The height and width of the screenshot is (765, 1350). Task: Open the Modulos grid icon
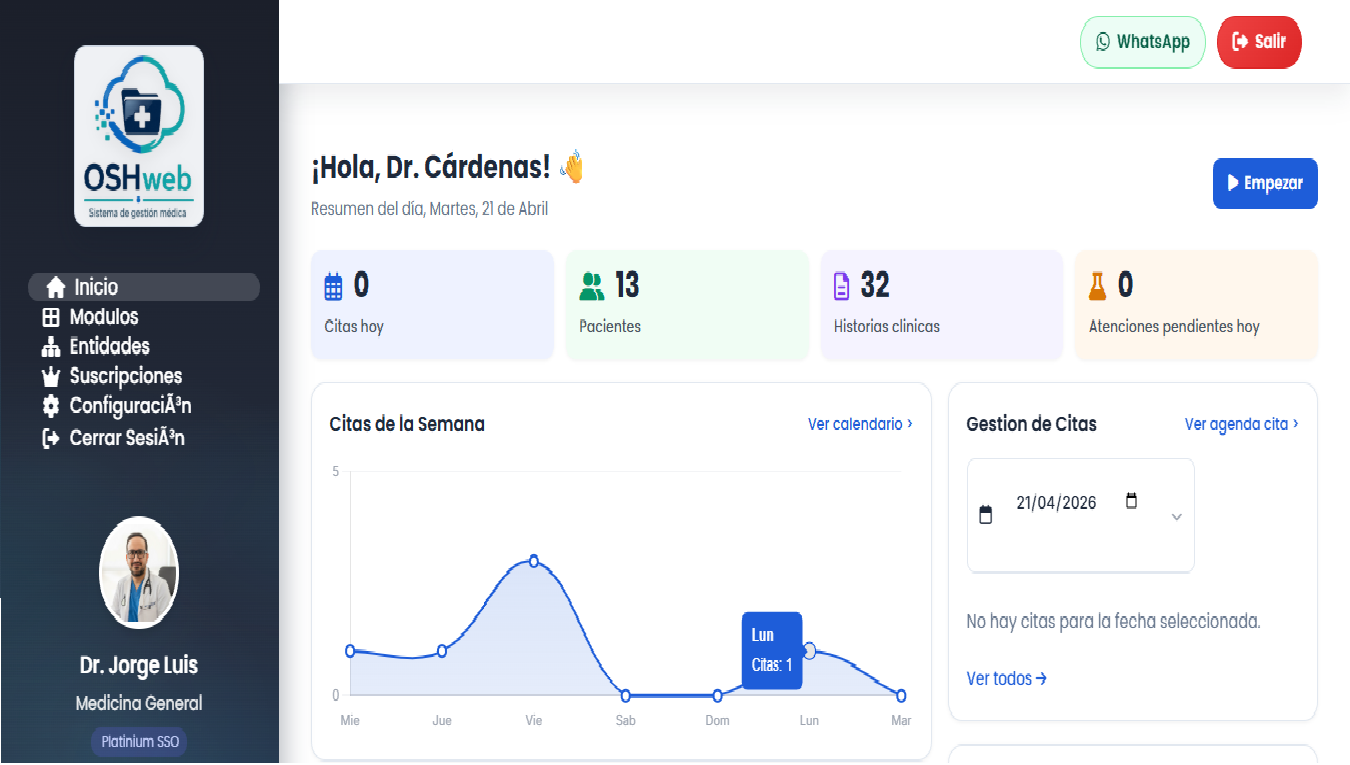pyautogui.click(x=51, y=318)
